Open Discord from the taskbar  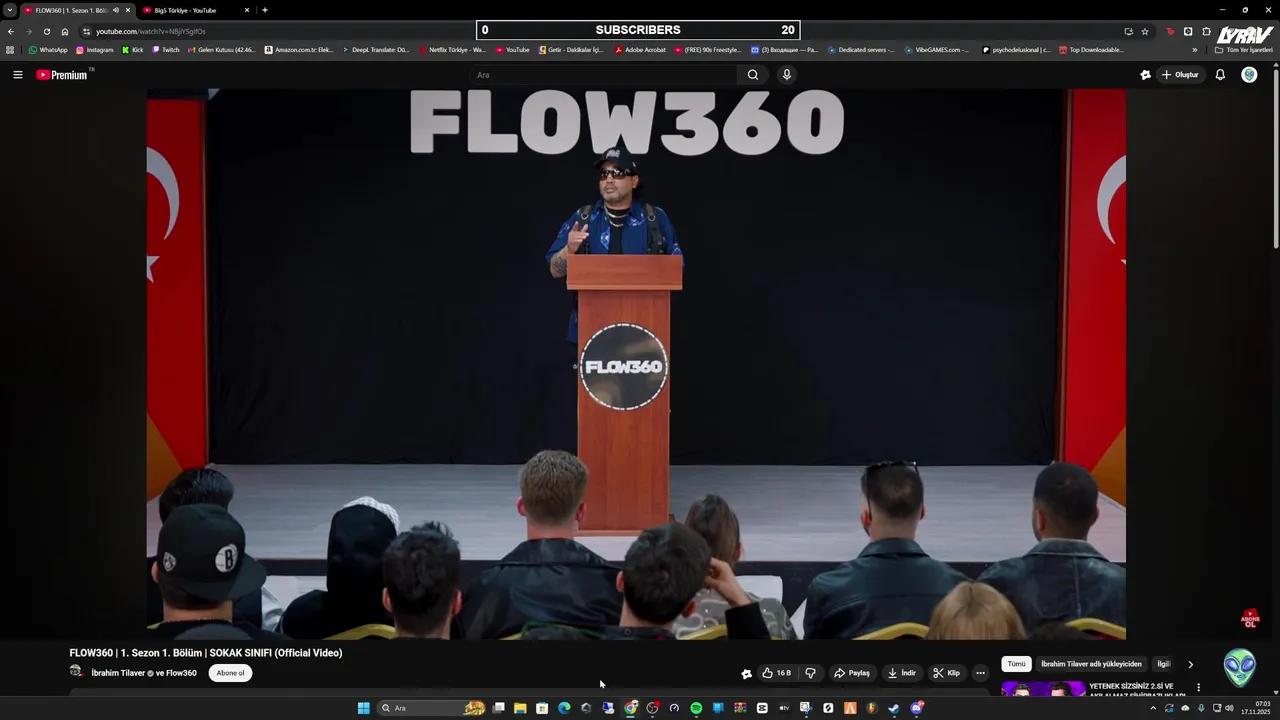click(x=916, y=708)
